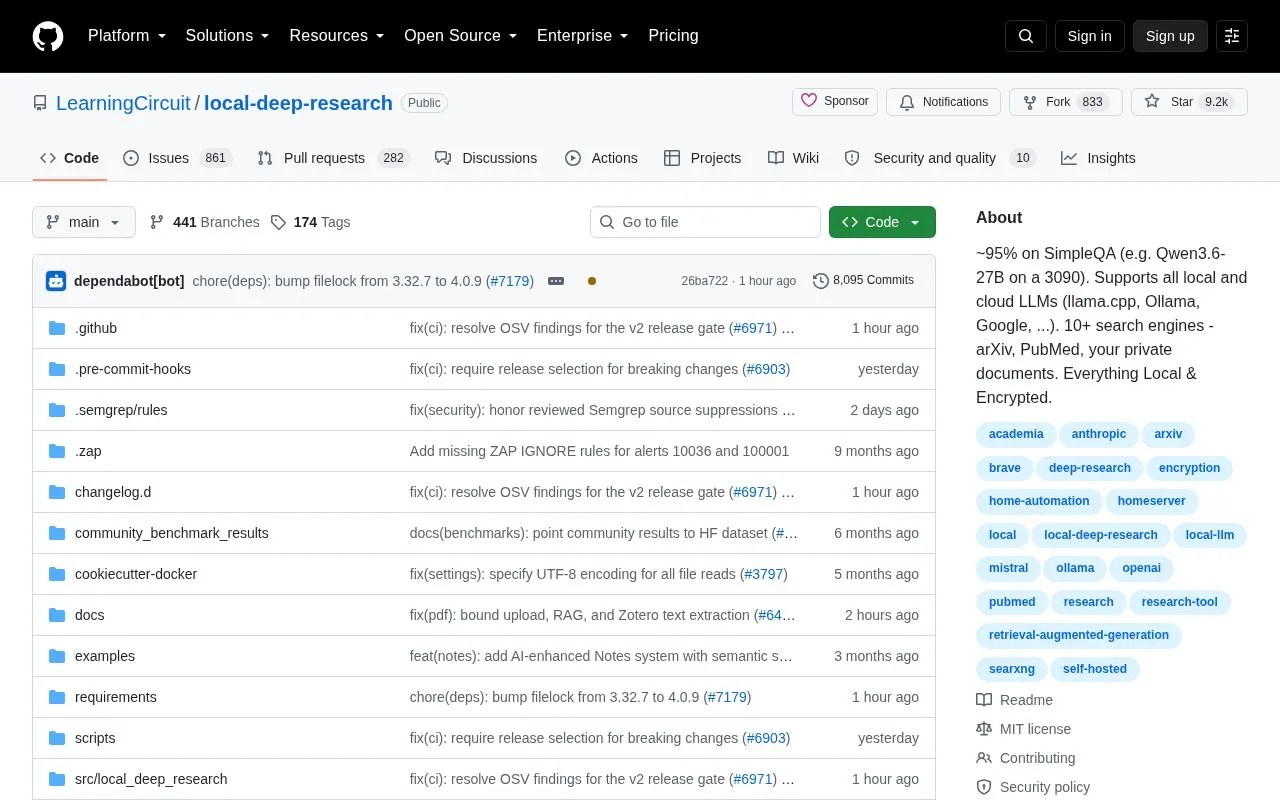Expand the Platform menu
The height and width of the screenshot is (800, 1280).
127,36
